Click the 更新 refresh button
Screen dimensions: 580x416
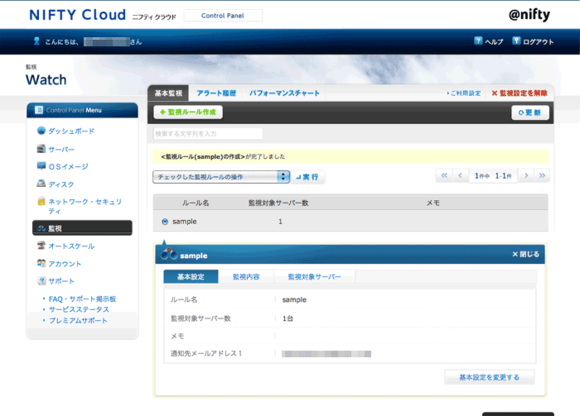tap(530, 113)
